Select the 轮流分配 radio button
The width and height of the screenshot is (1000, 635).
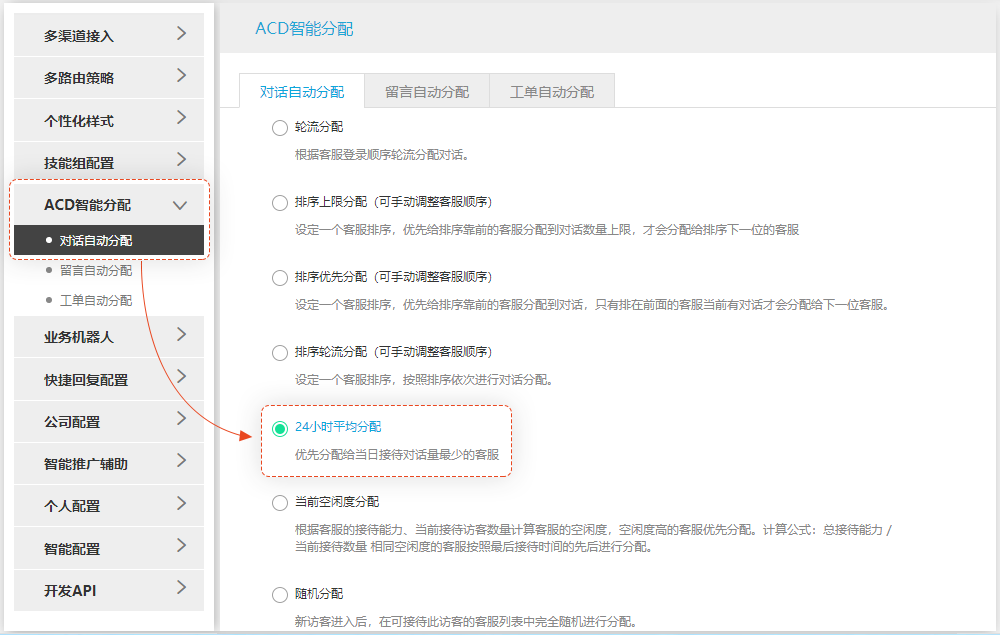point(279,128)
